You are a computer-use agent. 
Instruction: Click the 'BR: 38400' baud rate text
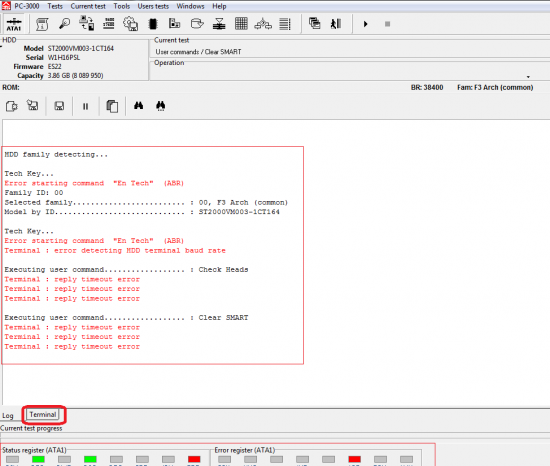click(x=427, y=87)
